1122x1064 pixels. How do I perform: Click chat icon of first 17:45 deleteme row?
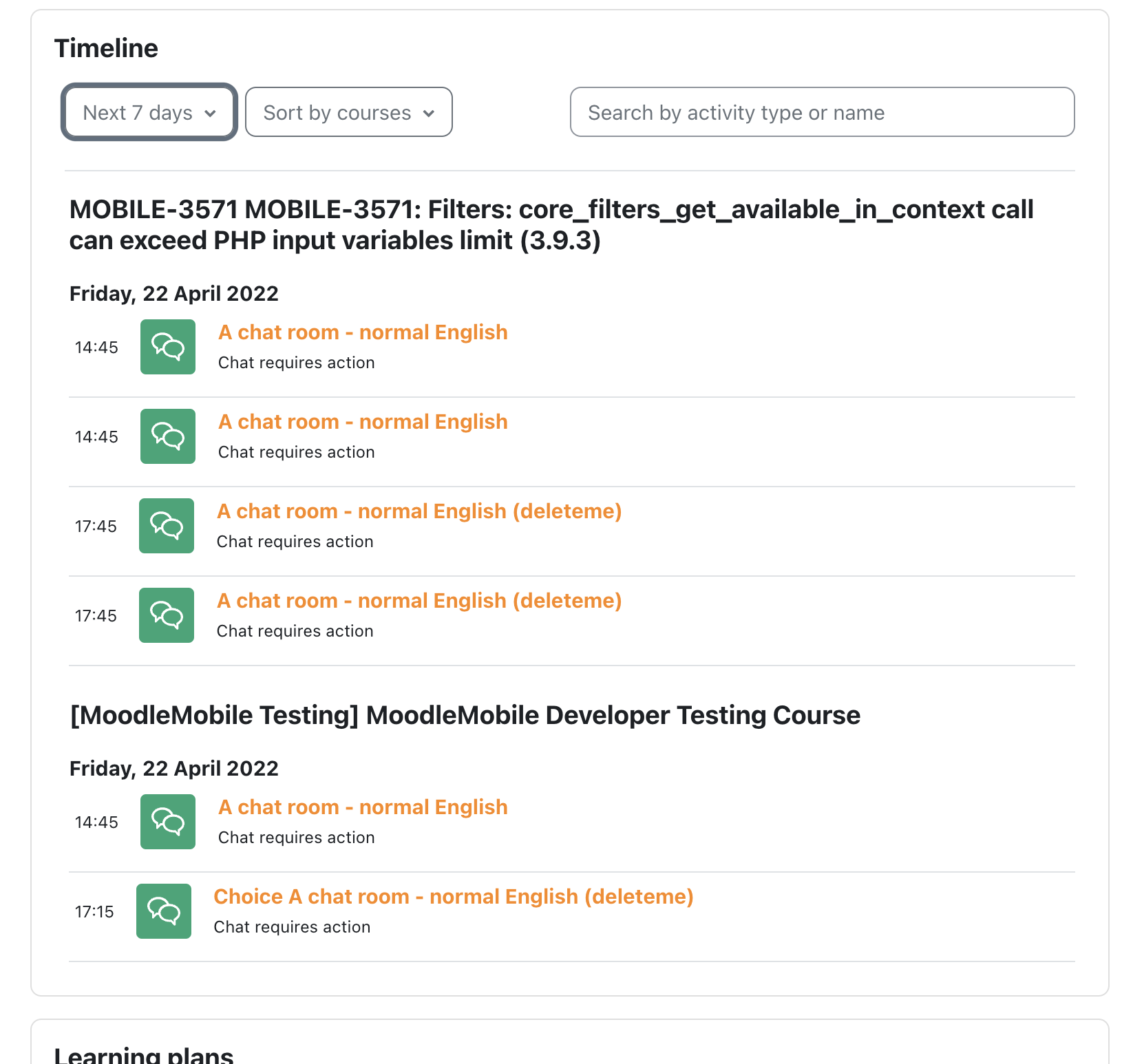pyautogui.click(x=167, y=526)
